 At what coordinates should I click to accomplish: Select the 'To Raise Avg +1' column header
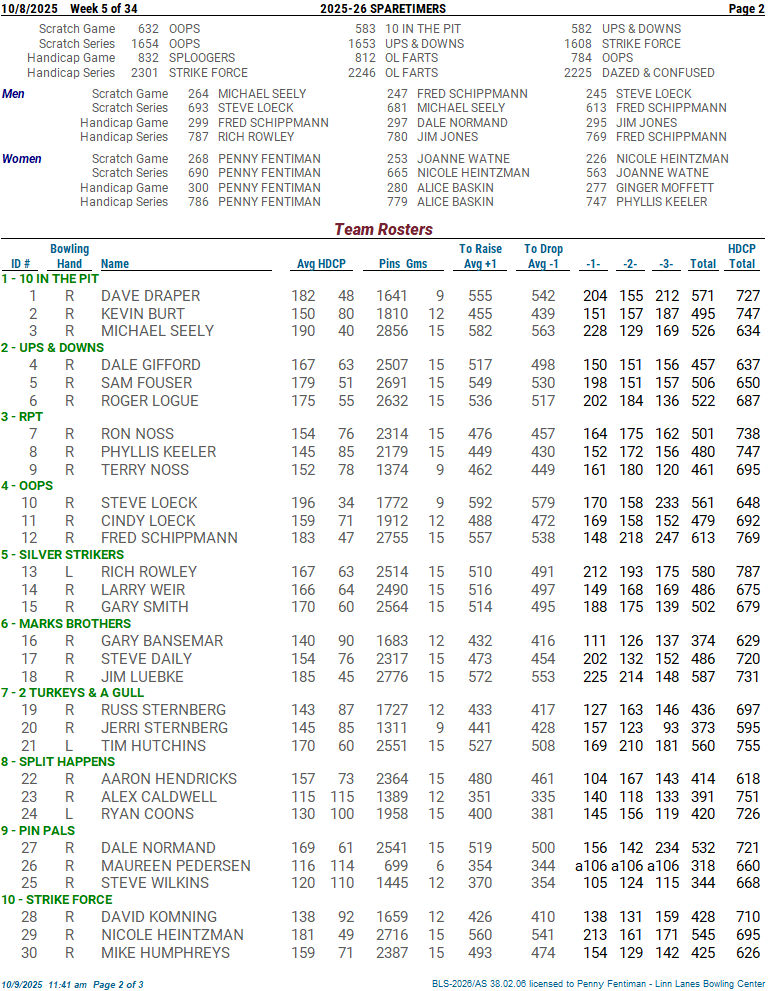click(480, 257)
